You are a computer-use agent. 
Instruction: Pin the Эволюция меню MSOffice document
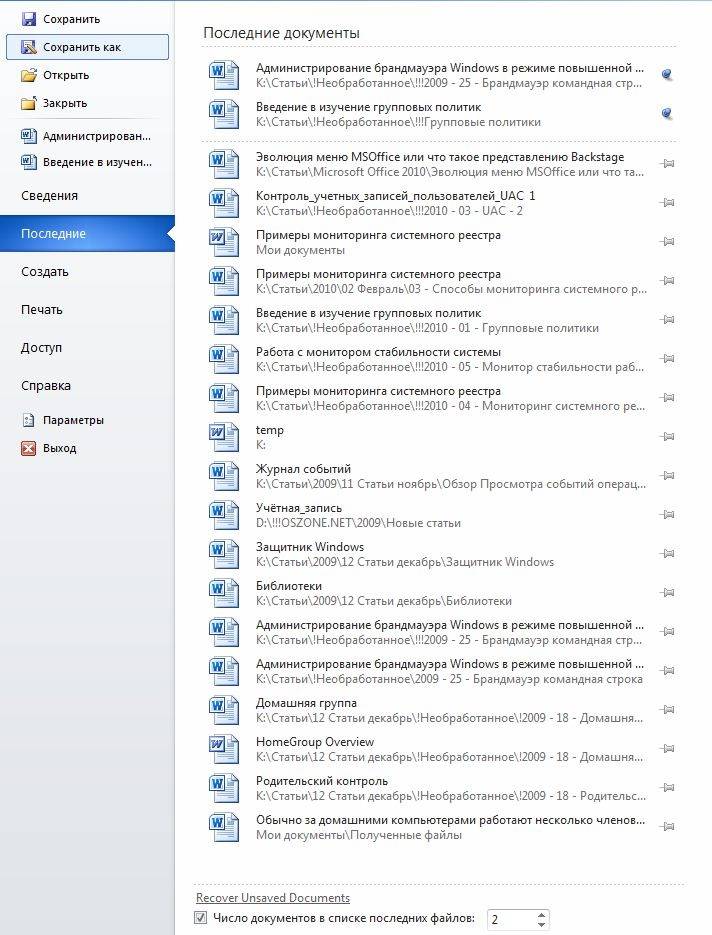tap(667, 163)
